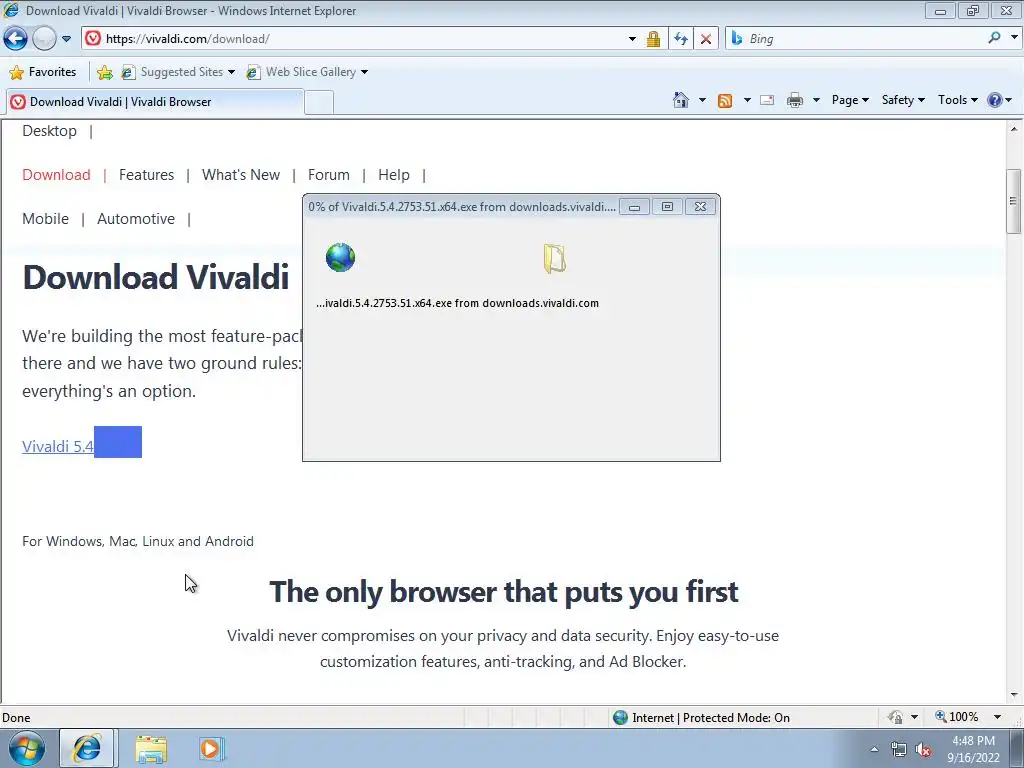Open a new blank tab
Screen dimensions: 1024x768
[x=319, y=103]
